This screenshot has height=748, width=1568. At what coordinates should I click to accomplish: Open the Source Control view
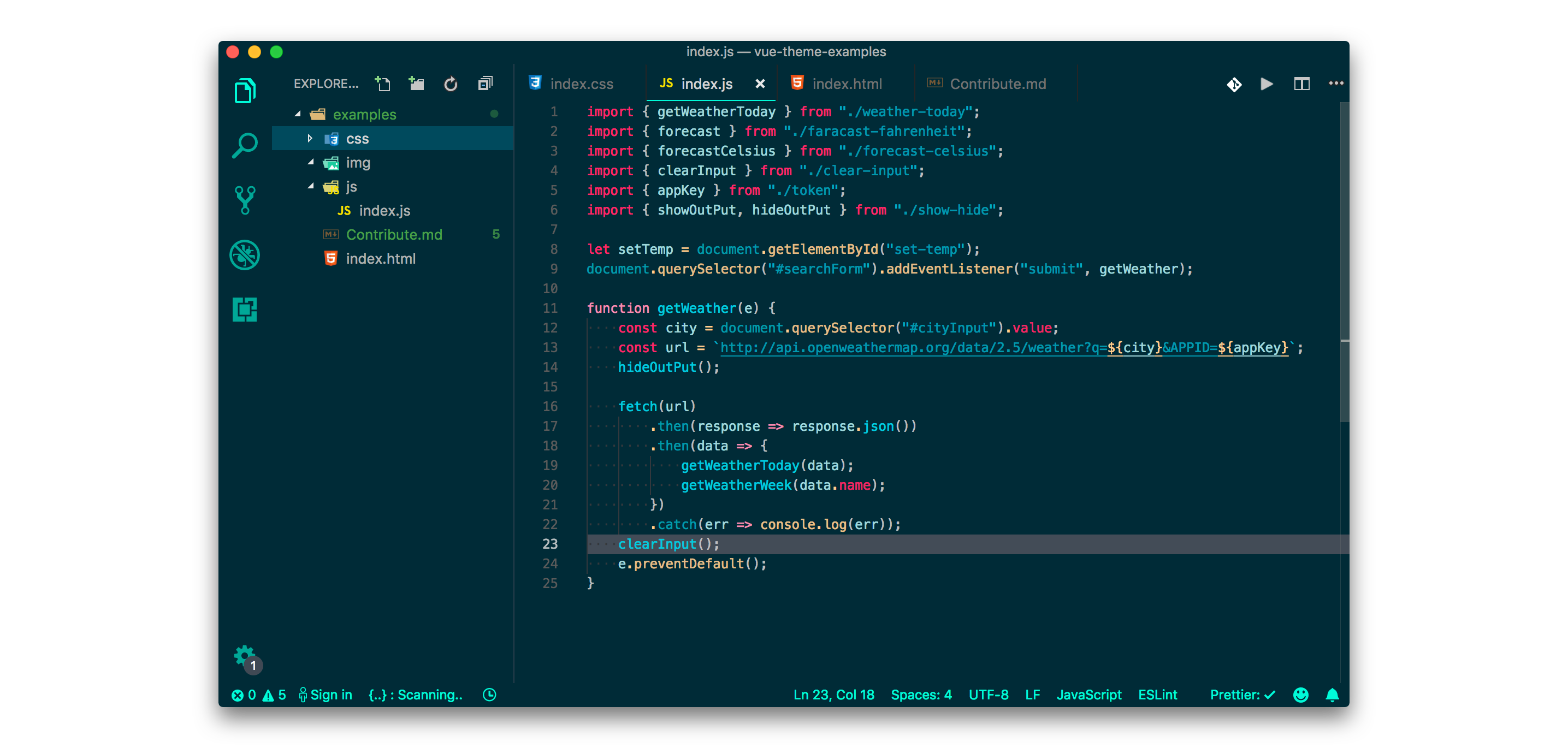pos(245,200)
